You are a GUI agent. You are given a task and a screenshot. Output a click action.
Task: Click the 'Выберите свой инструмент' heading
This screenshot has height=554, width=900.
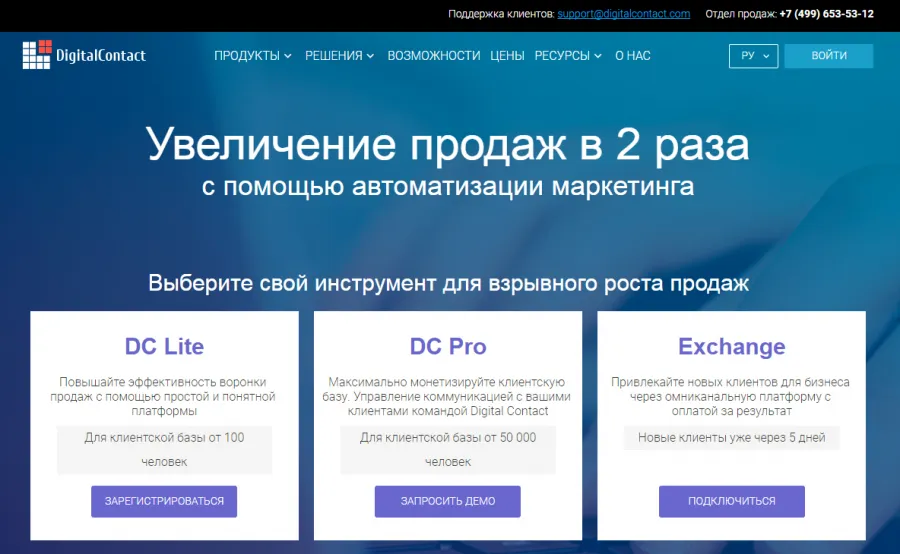click(x=448, y=283)
